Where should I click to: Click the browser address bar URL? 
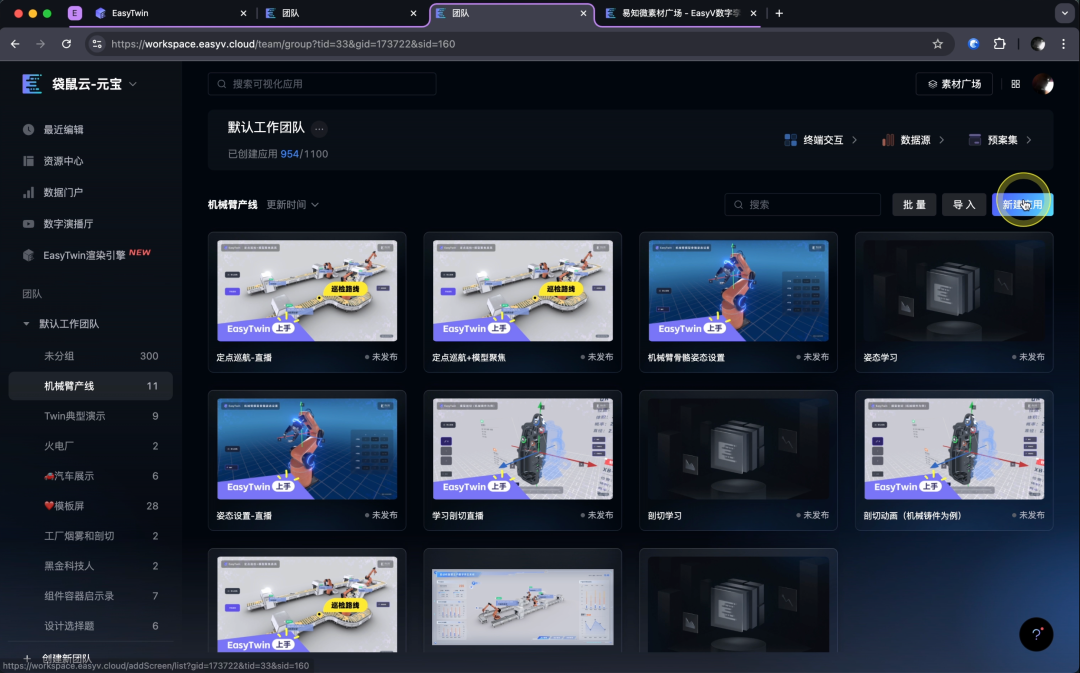tap(283, 44)
